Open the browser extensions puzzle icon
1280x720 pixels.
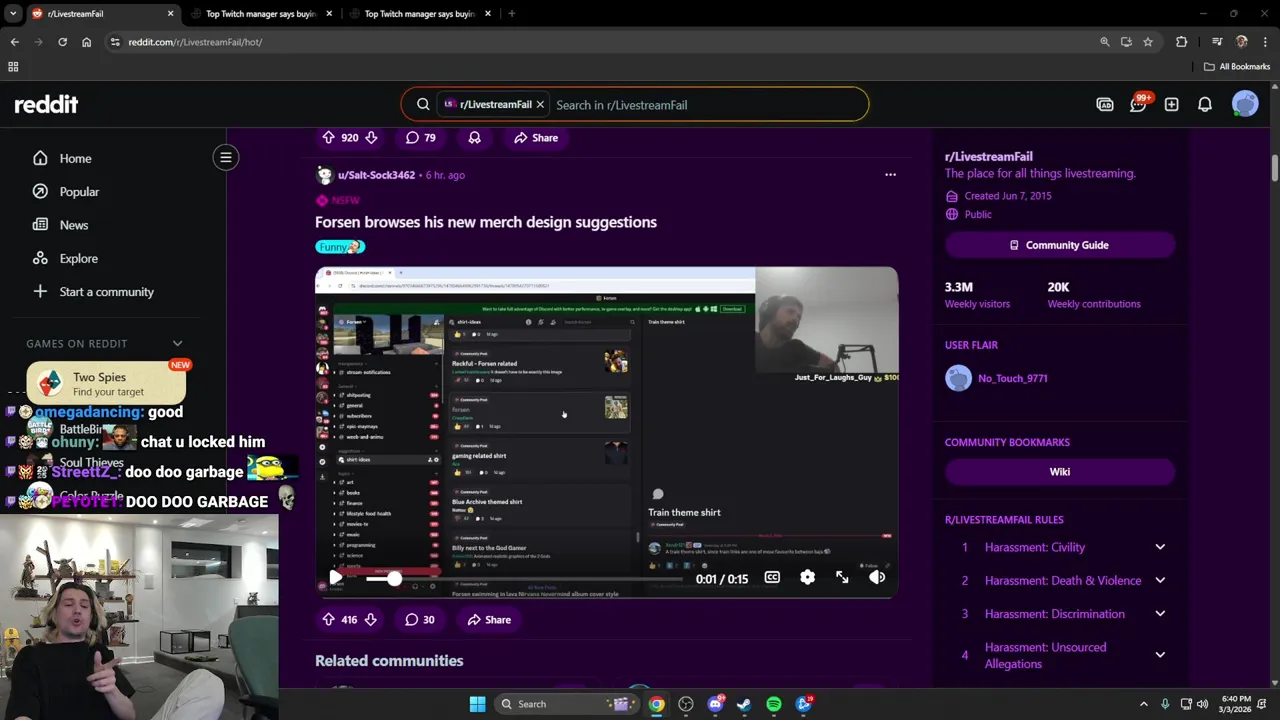(x=1182, y=42)
